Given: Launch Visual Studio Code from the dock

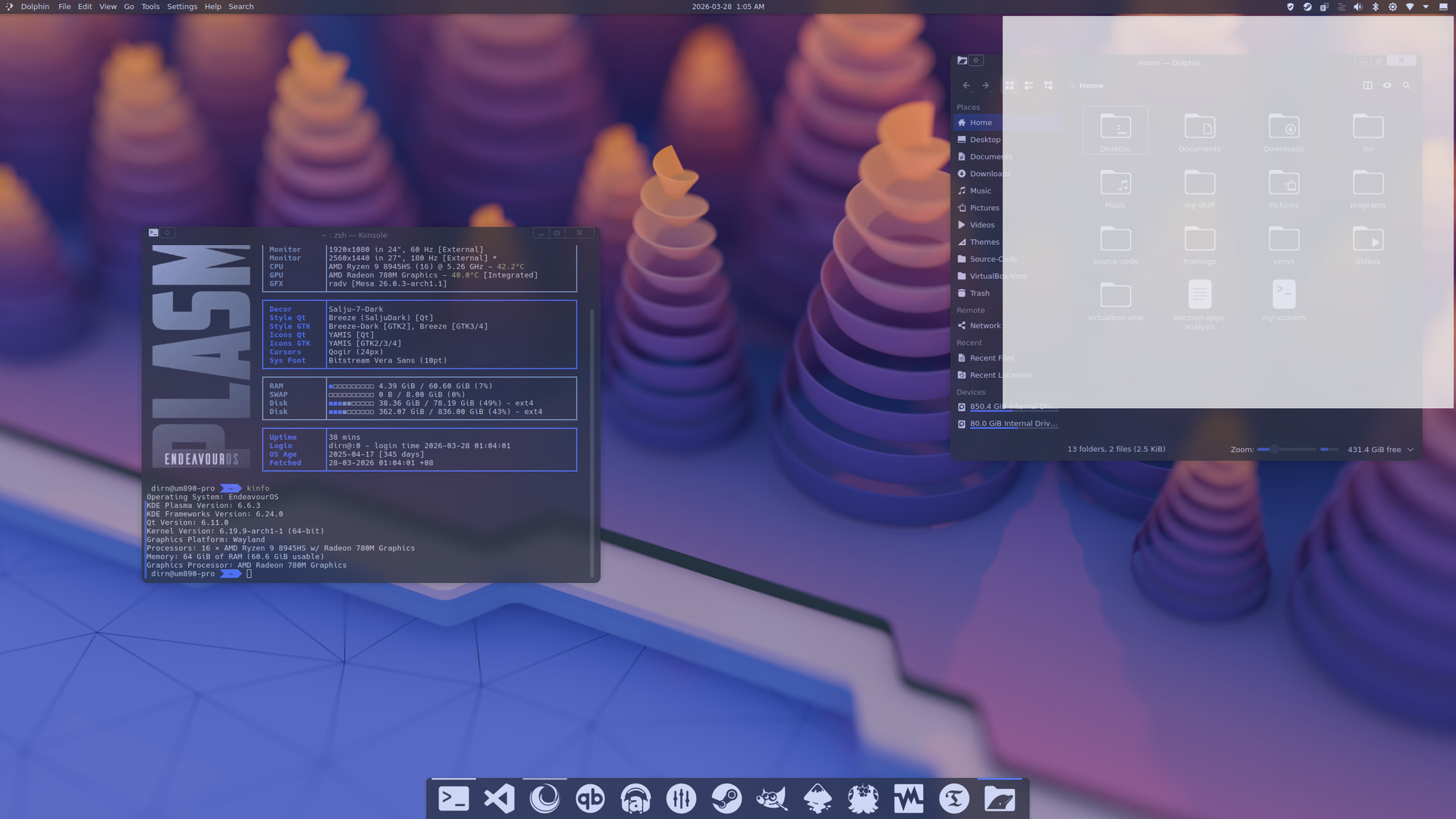Looking at the screenshot, I should click(499, 799).
